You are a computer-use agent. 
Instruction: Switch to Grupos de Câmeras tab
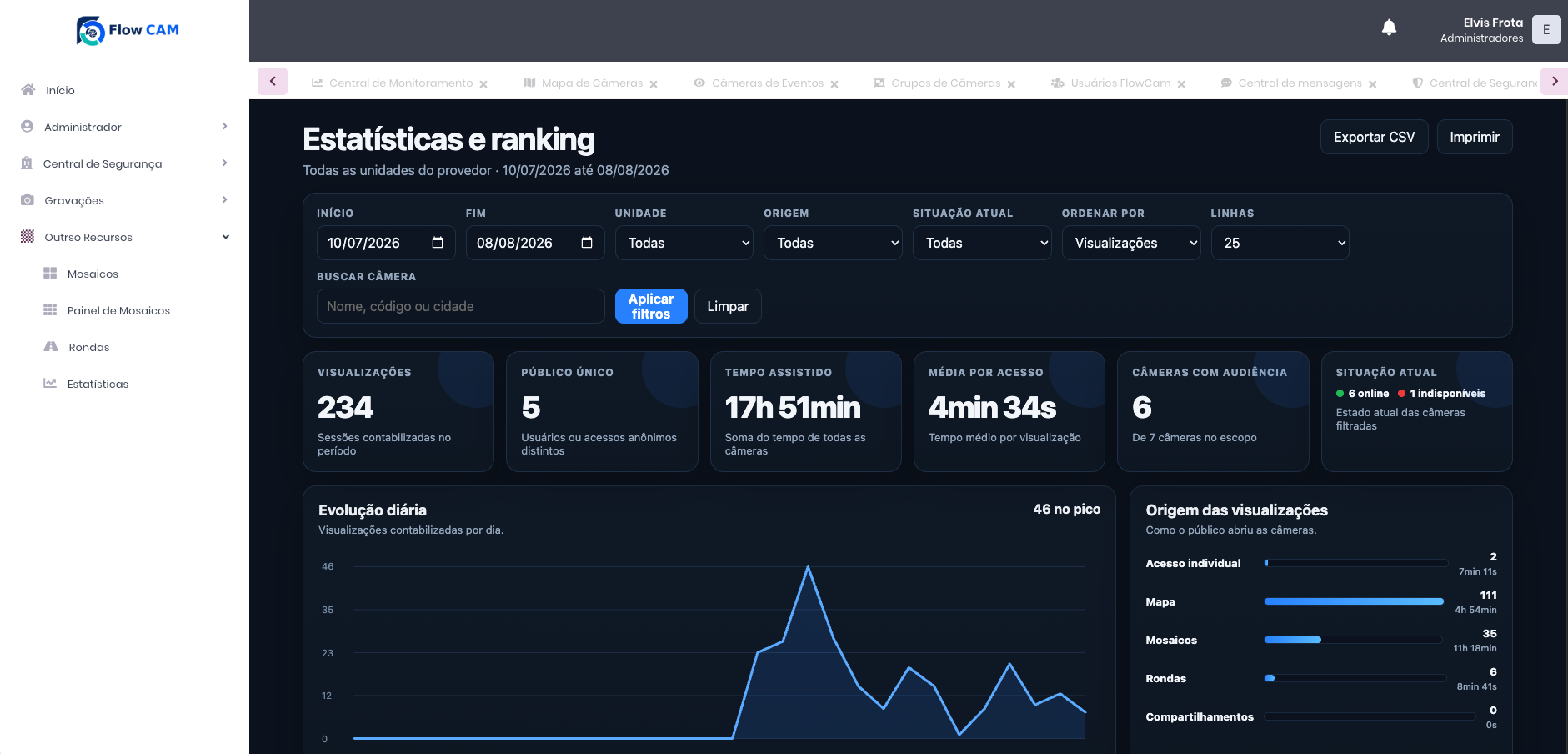[945, 83]
